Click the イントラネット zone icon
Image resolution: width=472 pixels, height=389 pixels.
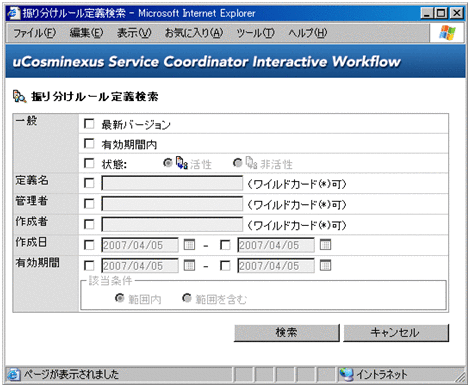[x=346, y=375]
